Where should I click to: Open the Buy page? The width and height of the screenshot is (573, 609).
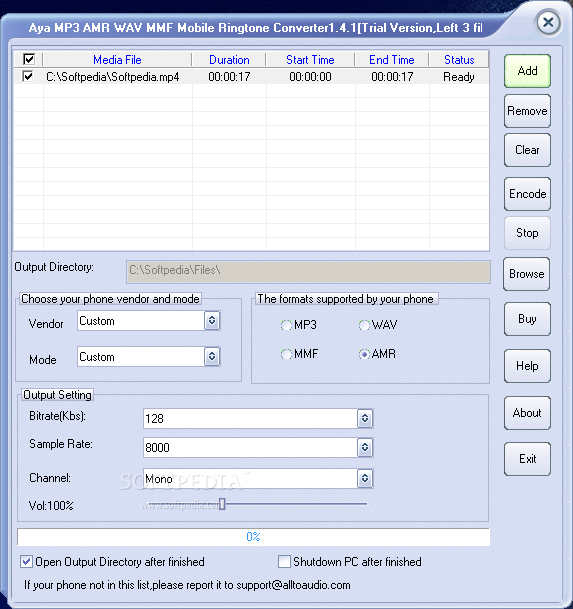click(x=527, y=319)
